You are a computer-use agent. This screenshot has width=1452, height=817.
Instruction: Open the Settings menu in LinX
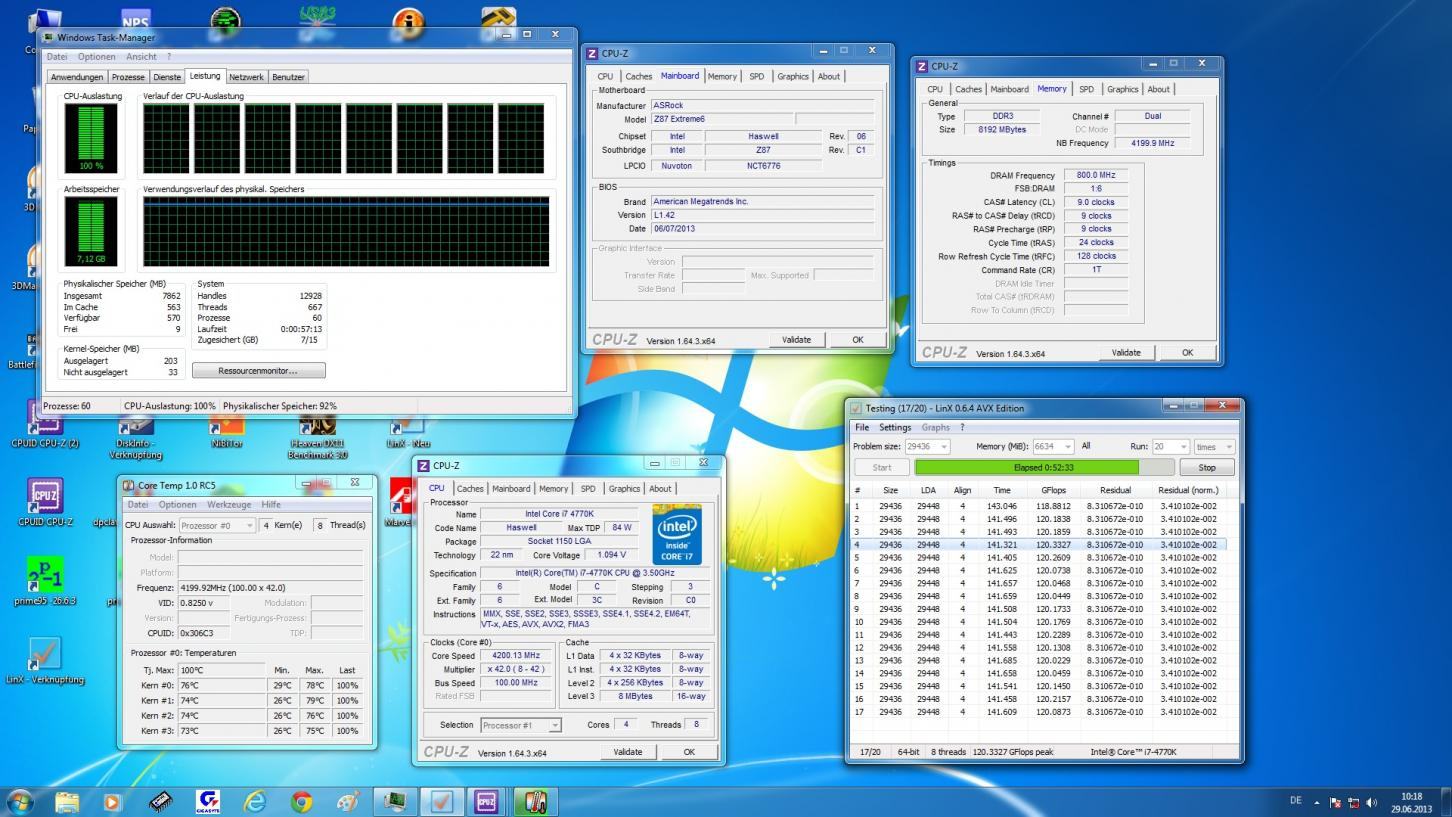(895, 427)
